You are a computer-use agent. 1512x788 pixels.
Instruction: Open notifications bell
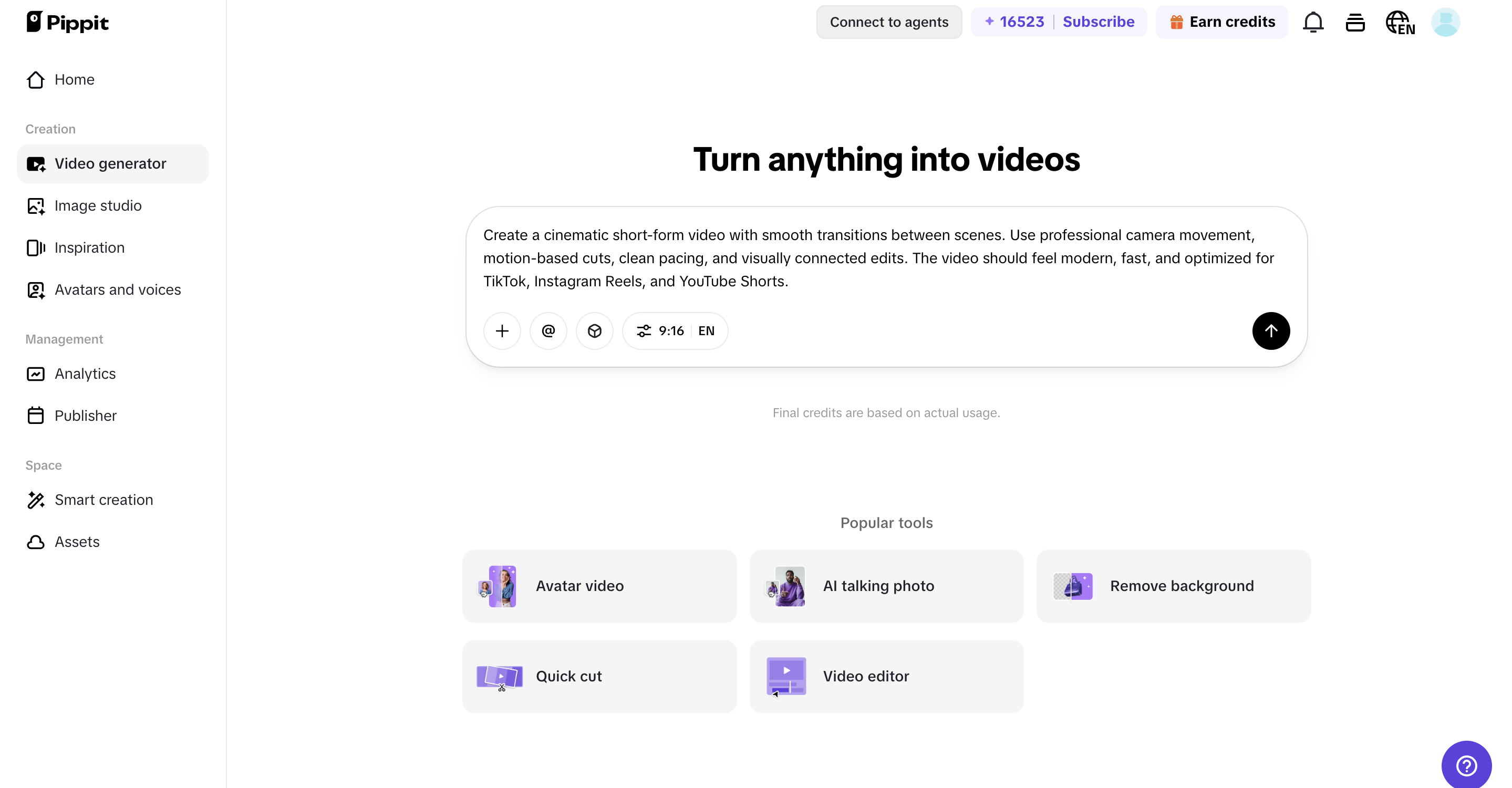click(x=1313, y=22)
